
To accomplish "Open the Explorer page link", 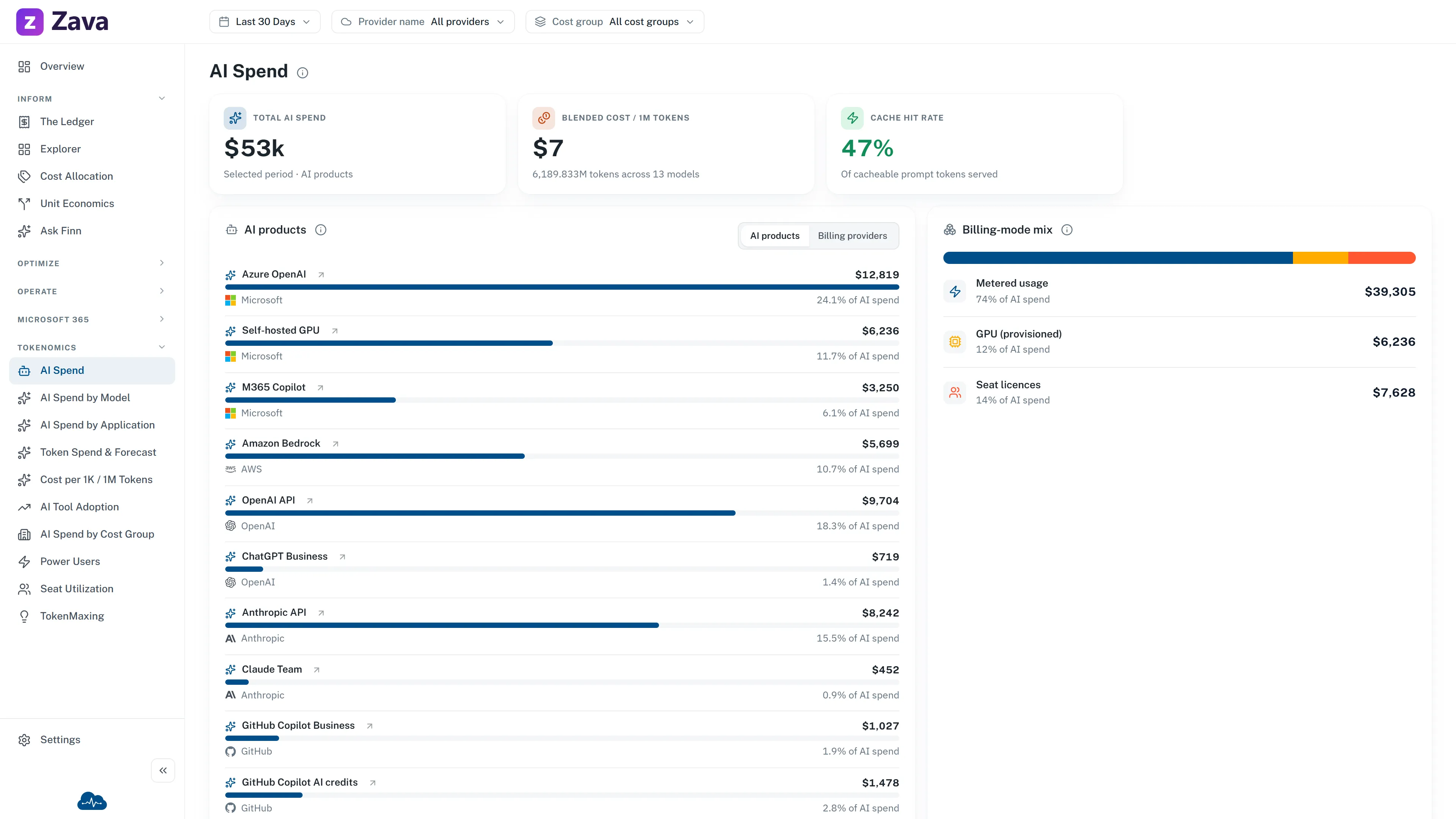I will coord(92,149).
